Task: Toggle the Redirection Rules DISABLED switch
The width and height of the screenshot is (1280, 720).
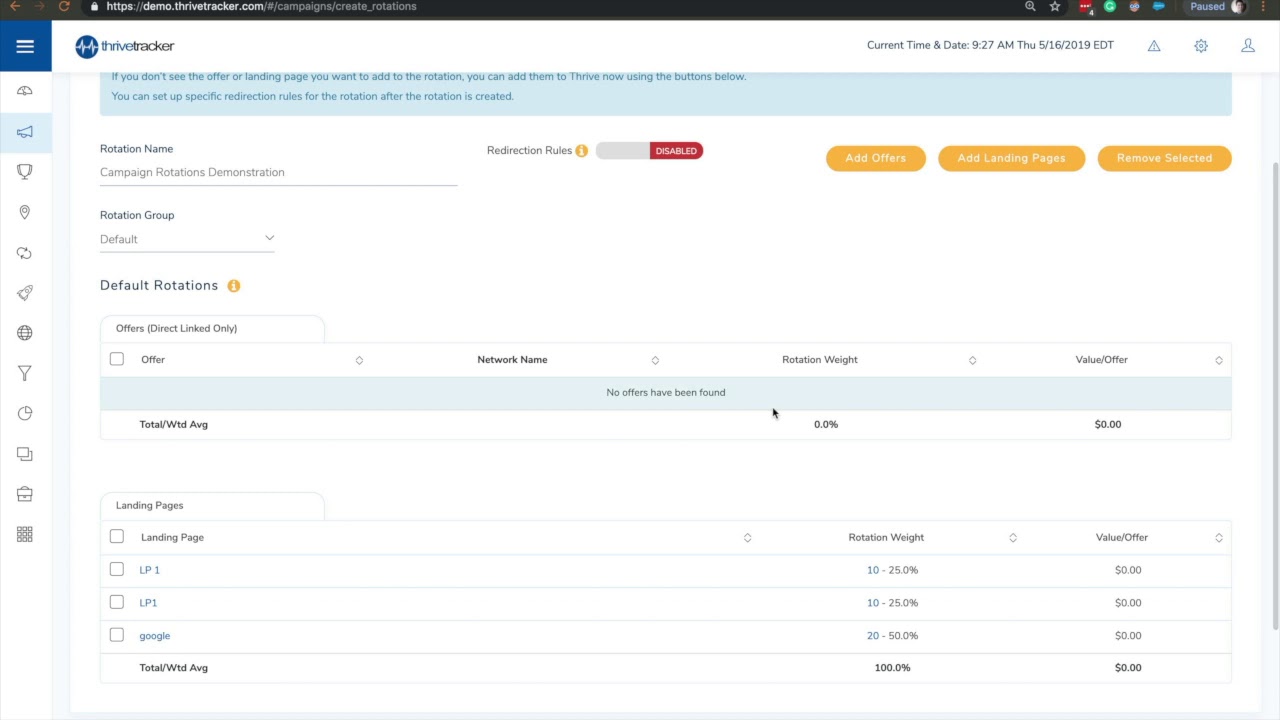Action: tap(649, 151)
